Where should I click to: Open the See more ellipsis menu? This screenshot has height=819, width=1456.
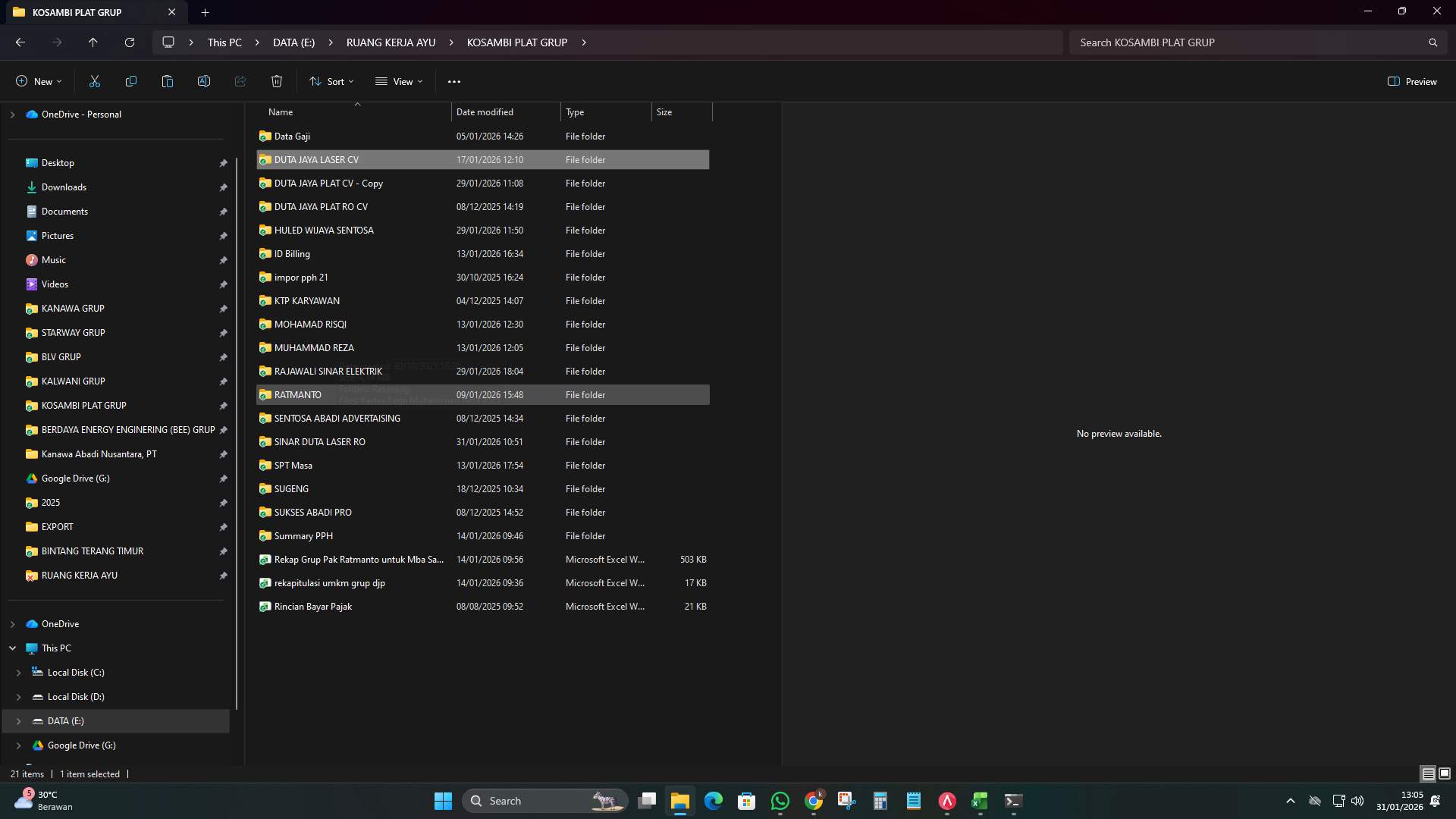click(454, 81)
